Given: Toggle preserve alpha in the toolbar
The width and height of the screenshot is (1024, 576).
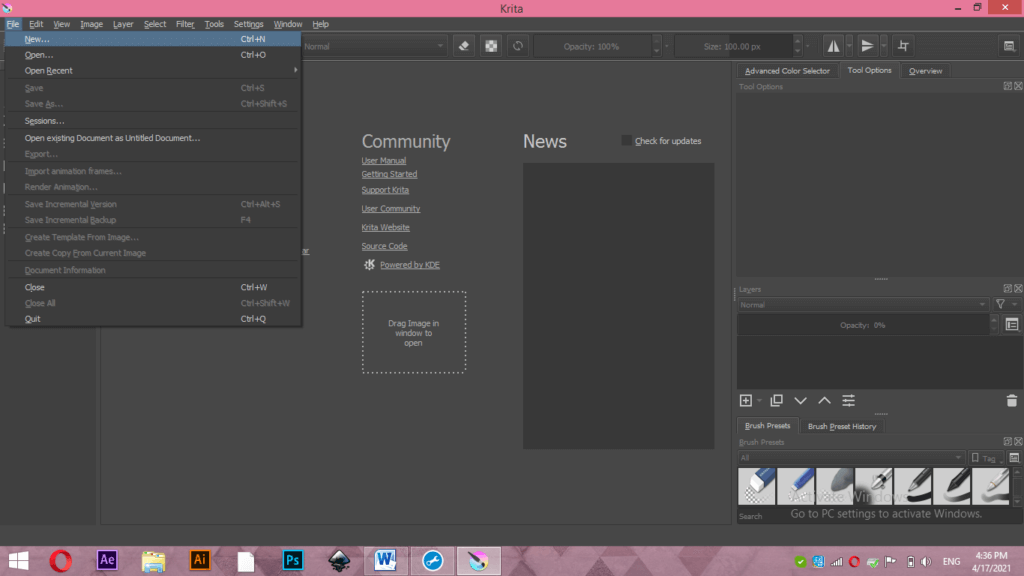Looking at the screenshot, I should (490, 46).
